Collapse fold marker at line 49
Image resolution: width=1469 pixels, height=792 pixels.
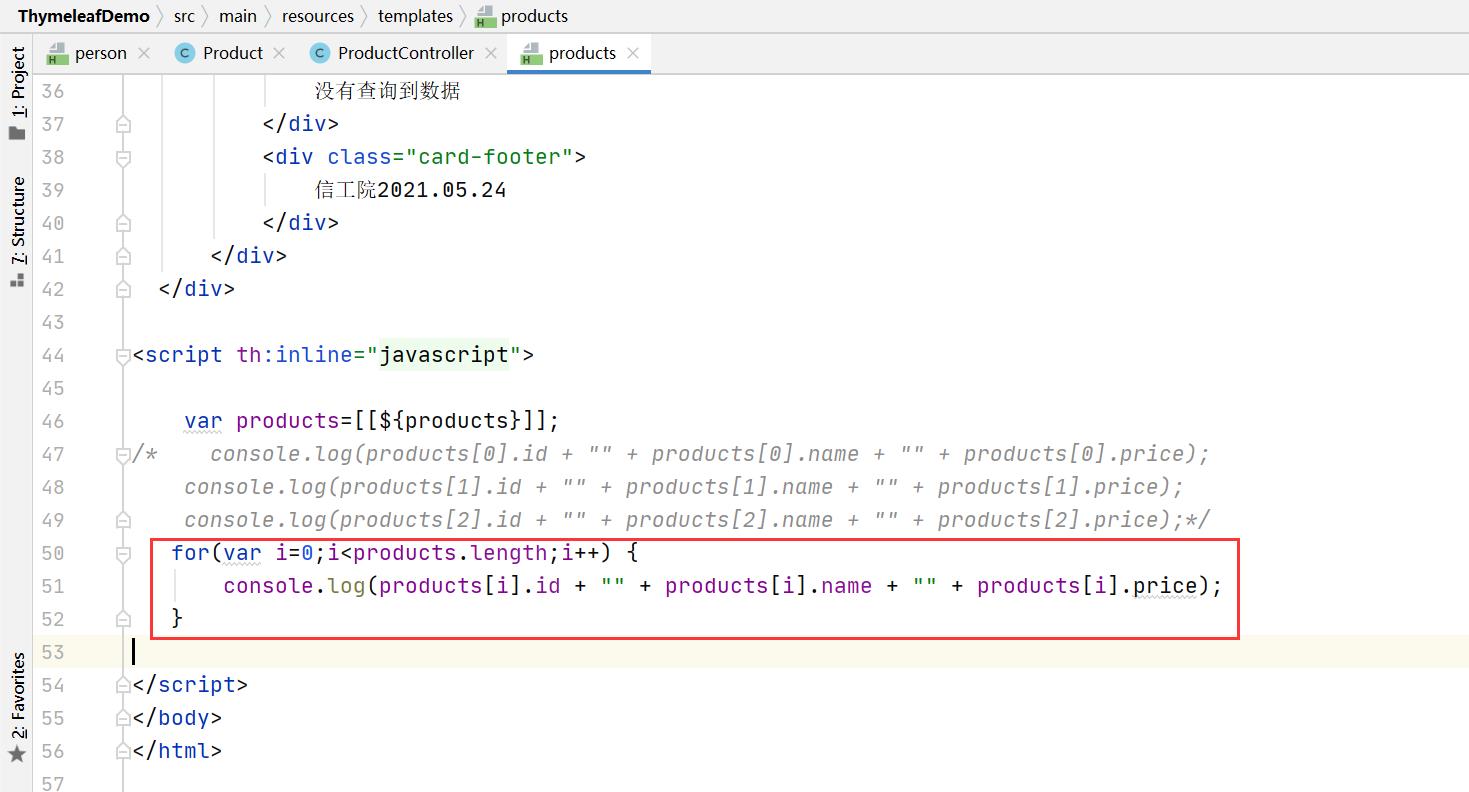pos(123,520)
